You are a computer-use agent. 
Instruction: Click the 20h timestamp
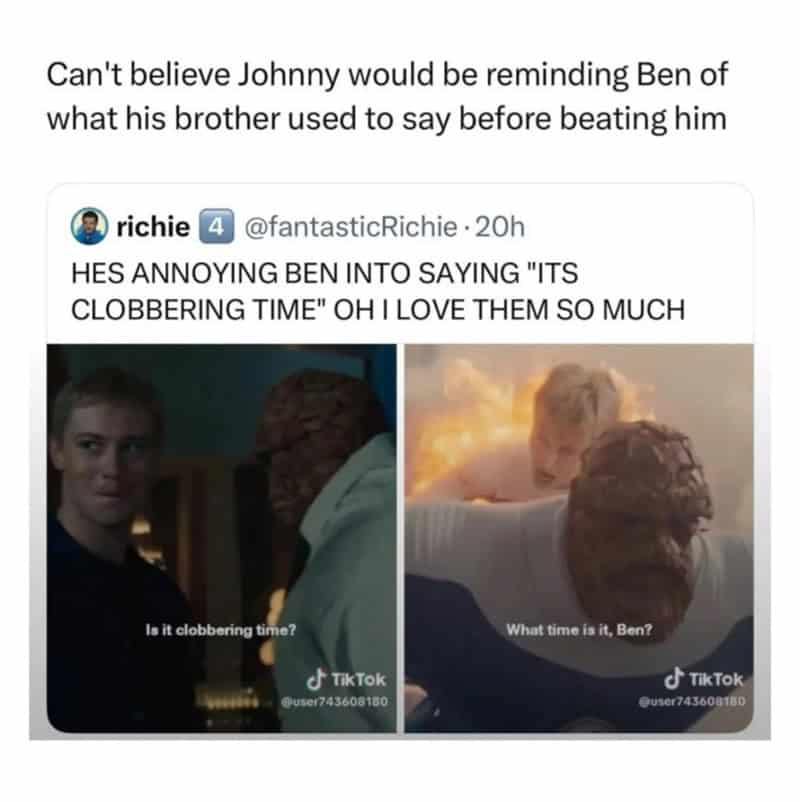500,227
